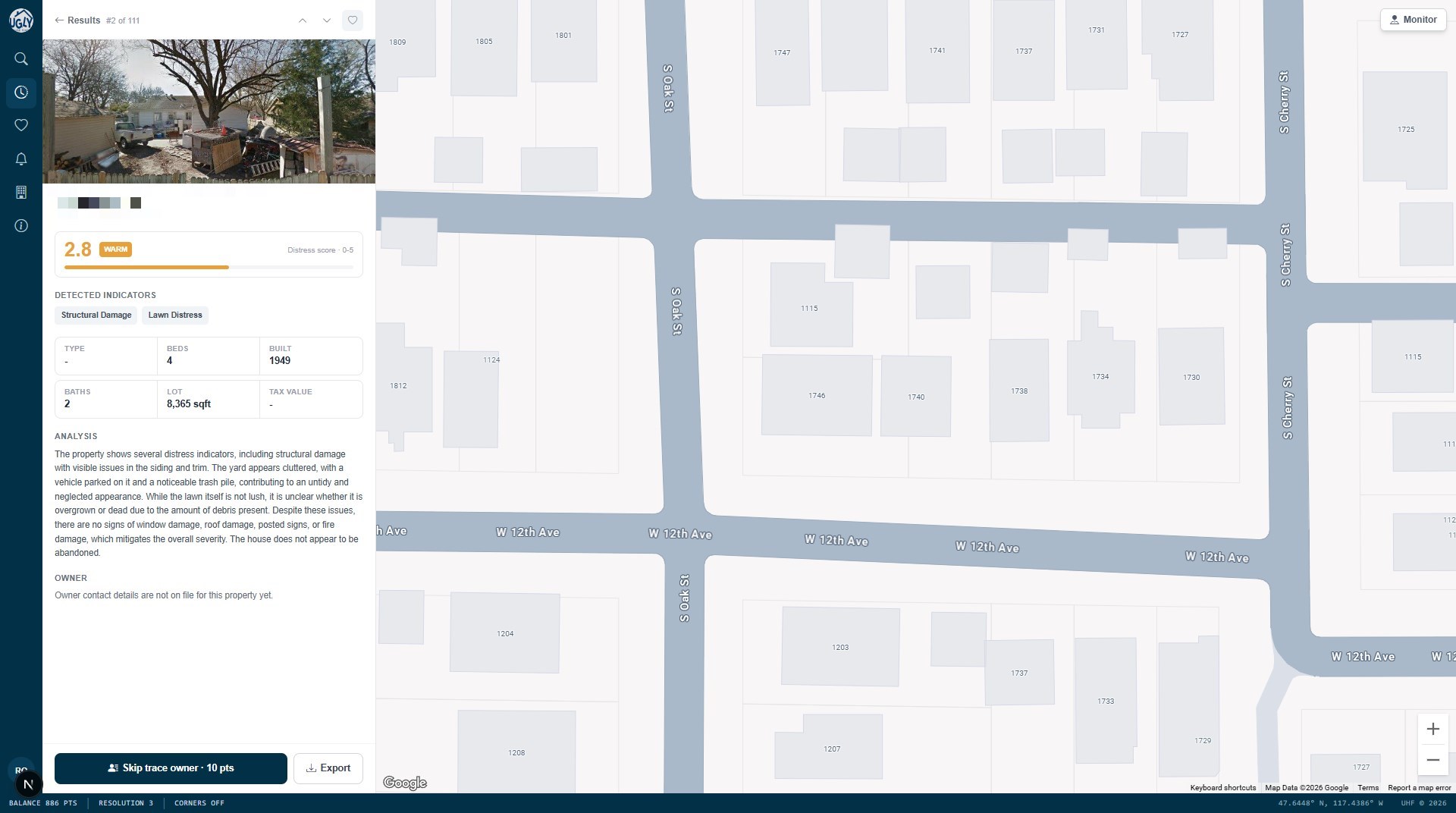The height and width of the screenshot is (813, 1456).
Task: Click Report a map error link
Action: coord(1419,788)
